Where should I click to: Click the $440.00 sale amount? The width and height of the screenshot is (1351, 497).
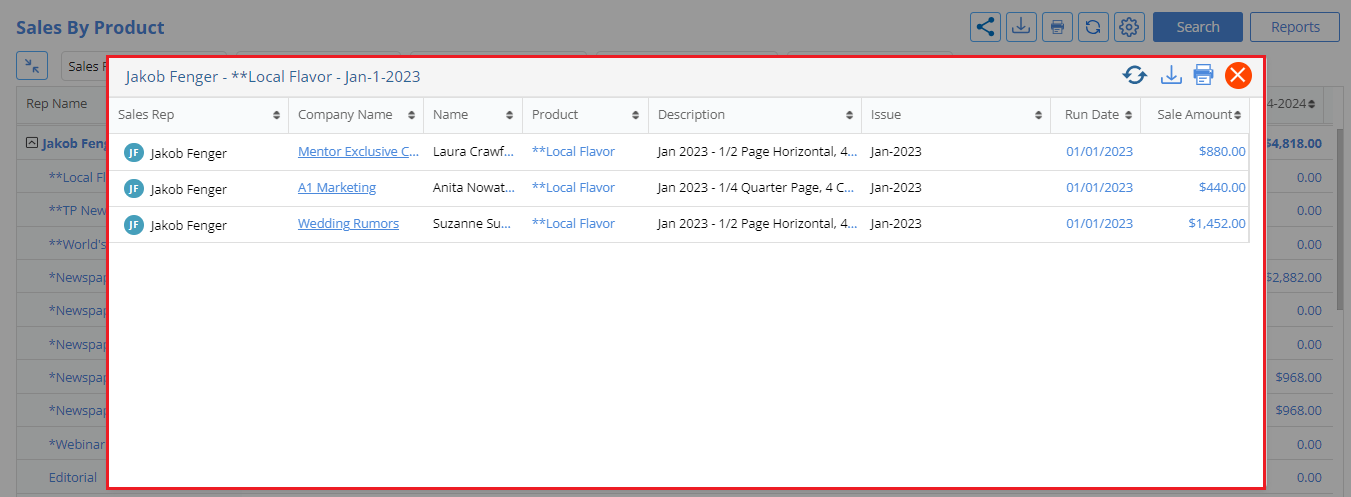[1222, 188]
